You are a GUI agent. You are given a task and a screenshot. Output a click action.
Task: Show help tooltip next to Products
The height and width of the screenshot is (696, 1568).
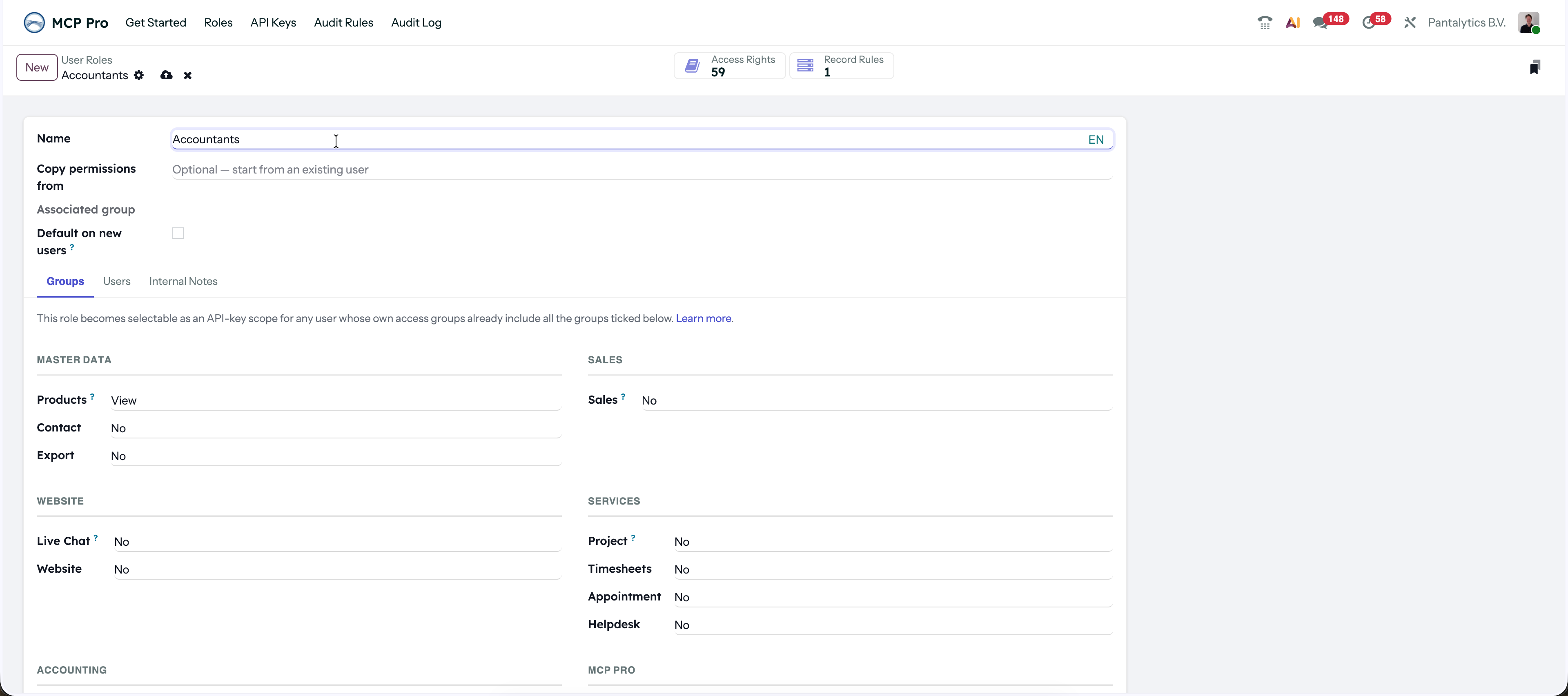point(92,397)
